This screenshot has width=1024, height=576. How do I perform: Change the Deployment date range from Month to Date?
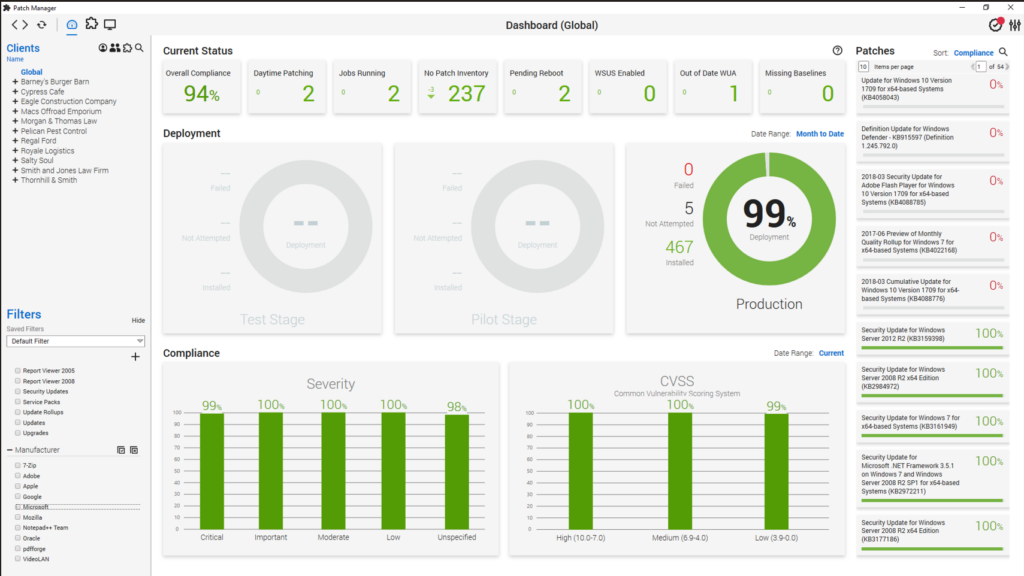click(821, 133)
